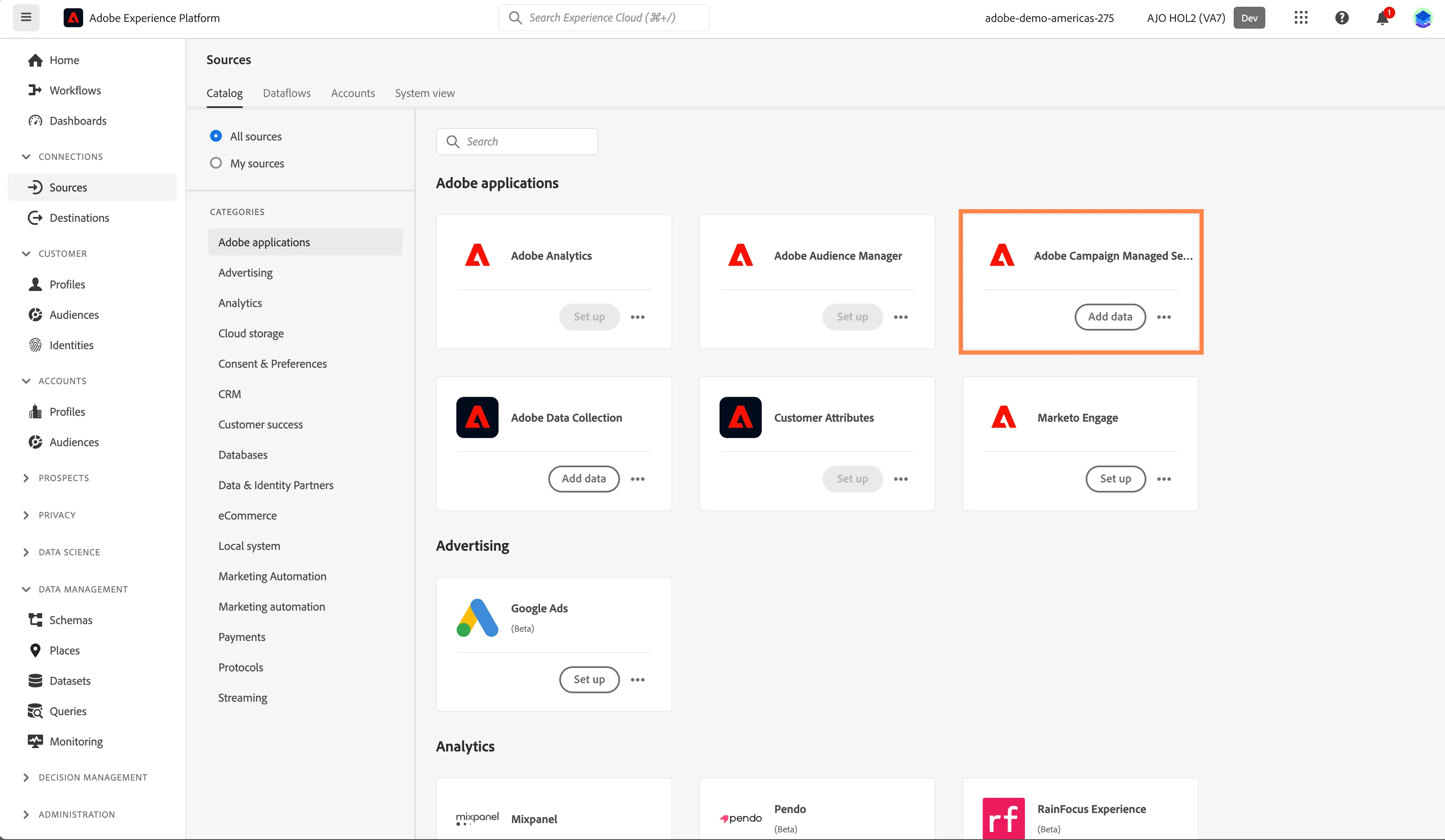Select the All sources radio button

point(216,136)
